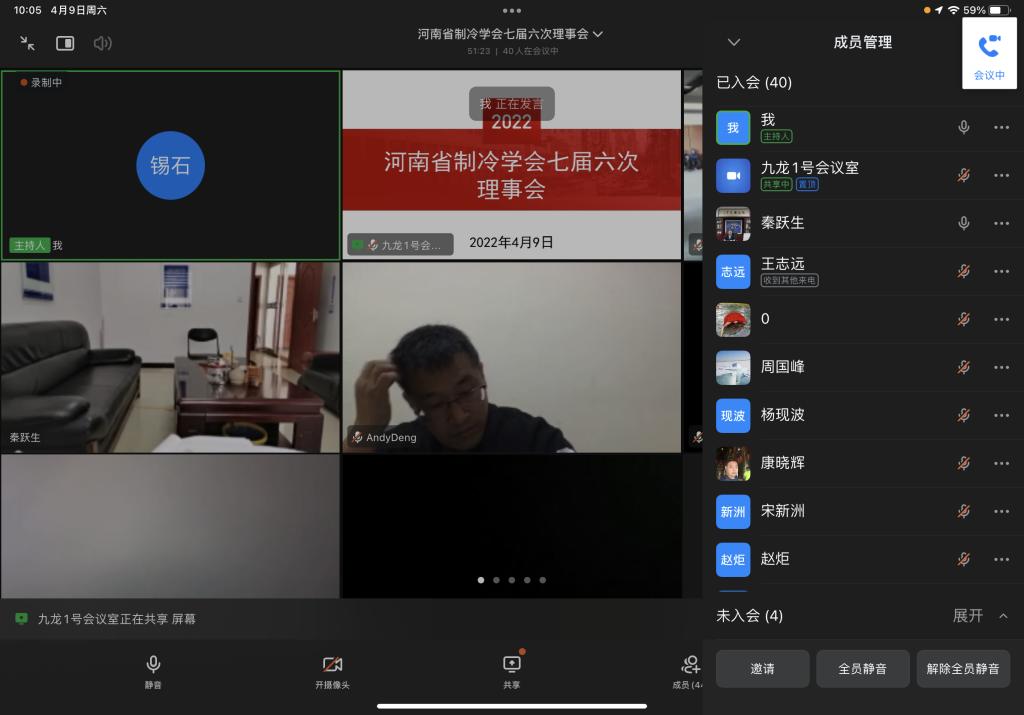
Task: Open the 共享 screen share button
Action: coord(511,670)
